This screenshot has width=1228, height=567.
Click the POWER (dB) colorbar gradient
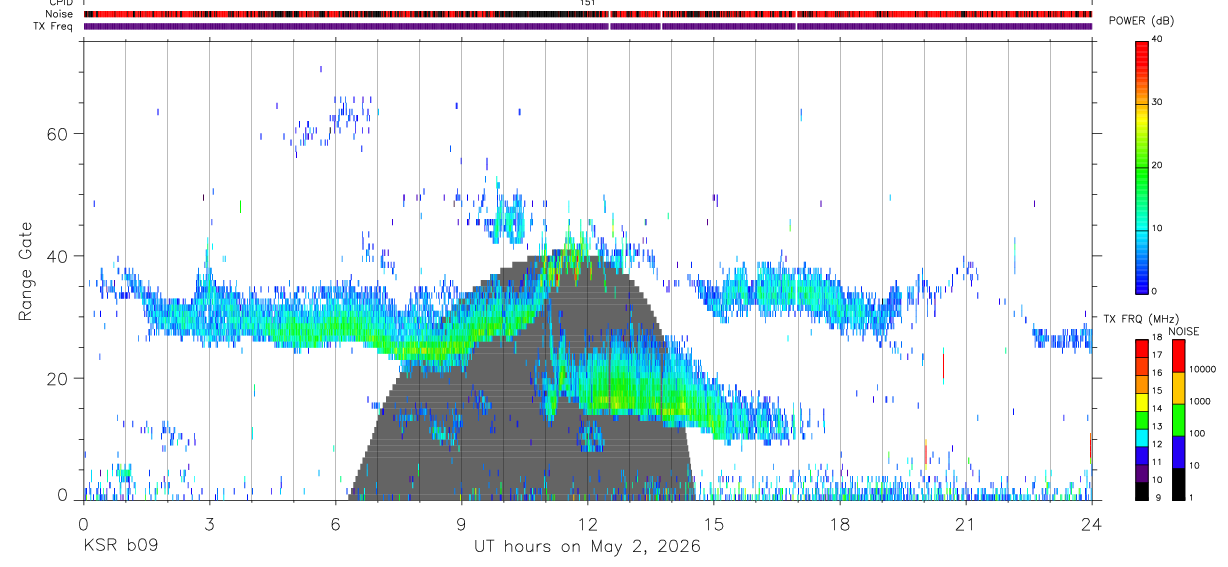click(1141, 166)
